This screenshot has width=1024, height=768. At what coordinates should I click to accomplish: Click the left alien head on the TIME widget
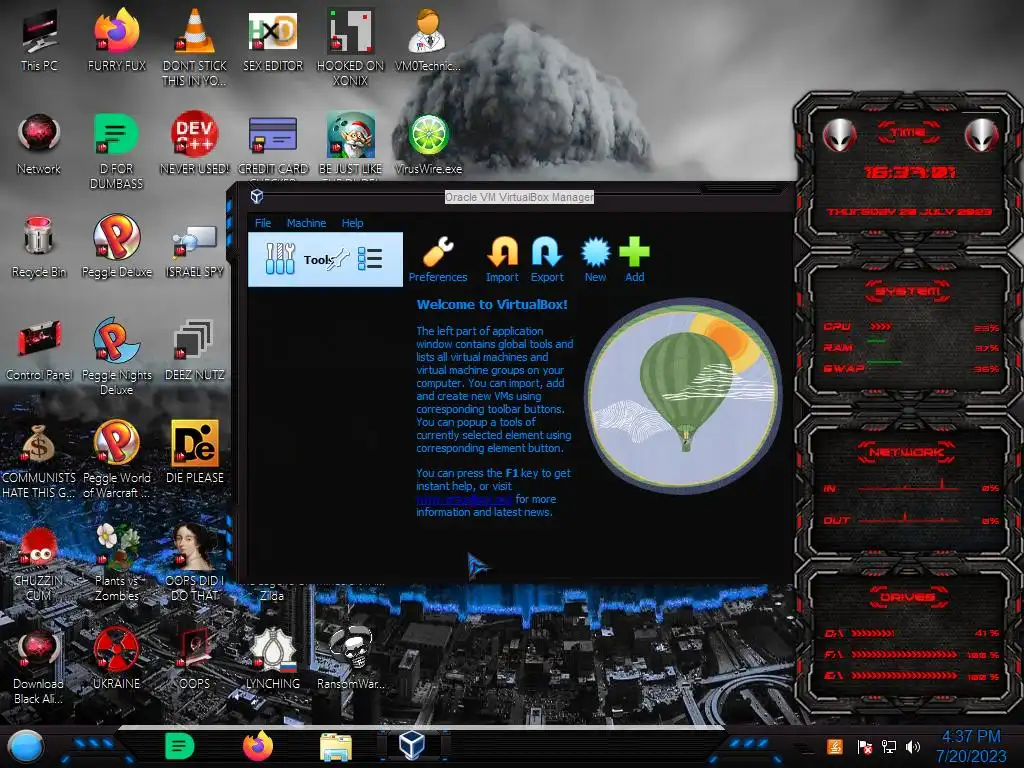coord(839,136)
